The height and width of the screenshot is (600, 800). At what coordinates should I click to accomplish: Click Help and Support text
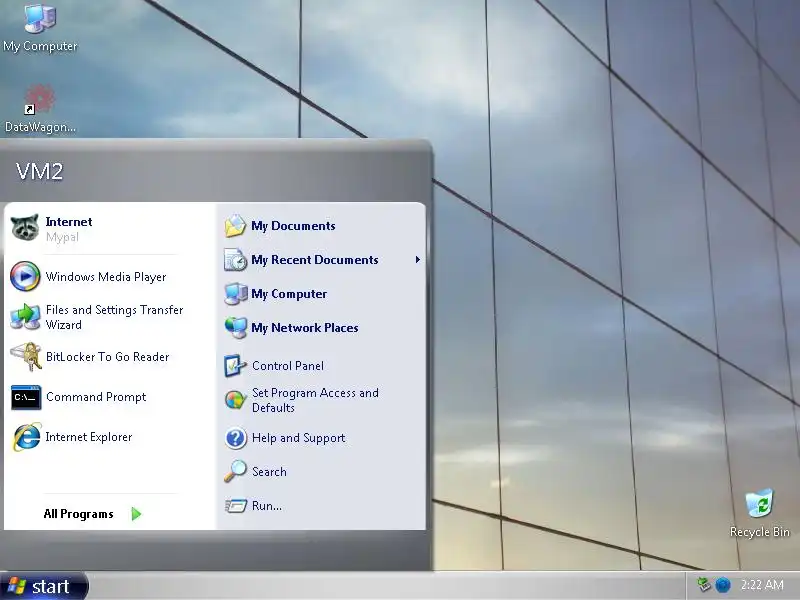(x=298, y=438)
